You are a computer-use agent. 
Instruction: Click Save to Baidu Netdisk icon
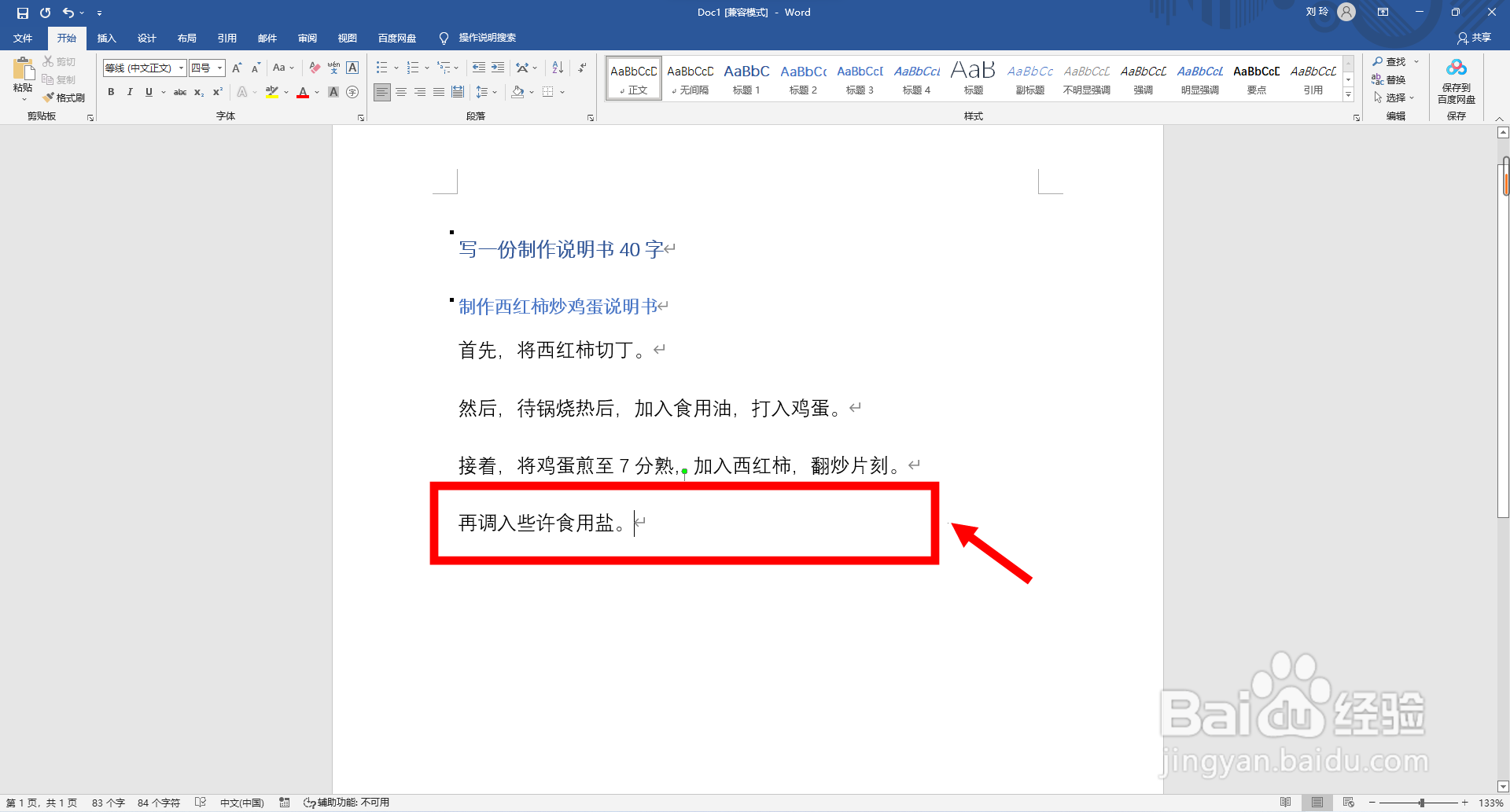(1457, 82)
